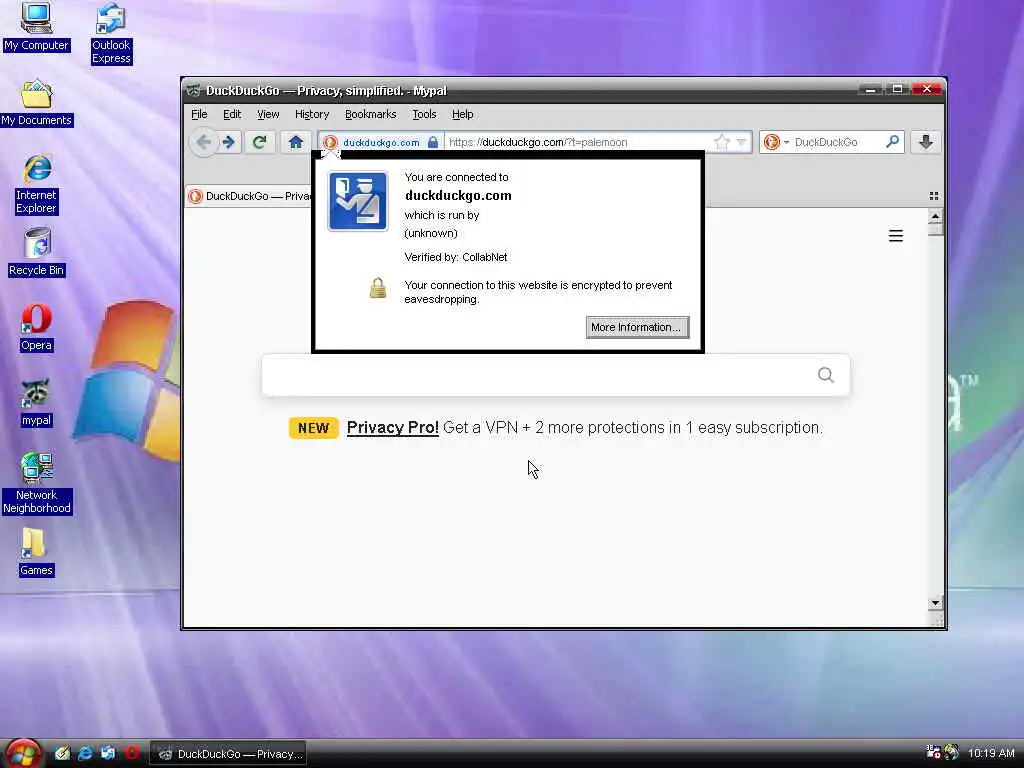Select the Network Neighborhood icon

point(37,483)
